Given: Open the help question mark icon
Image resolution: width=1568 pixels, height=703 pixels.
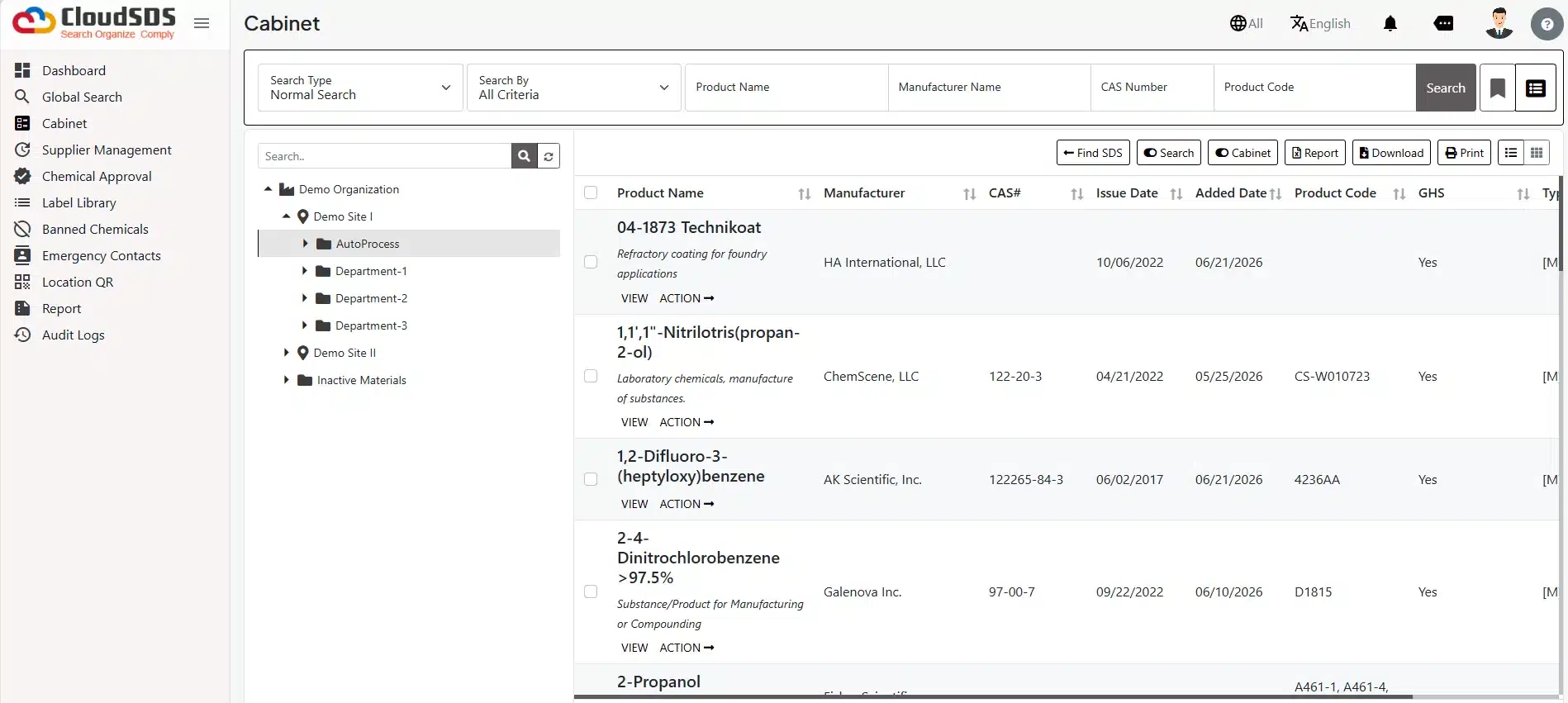Looking at the screenshot, I should coord(1547,24).
